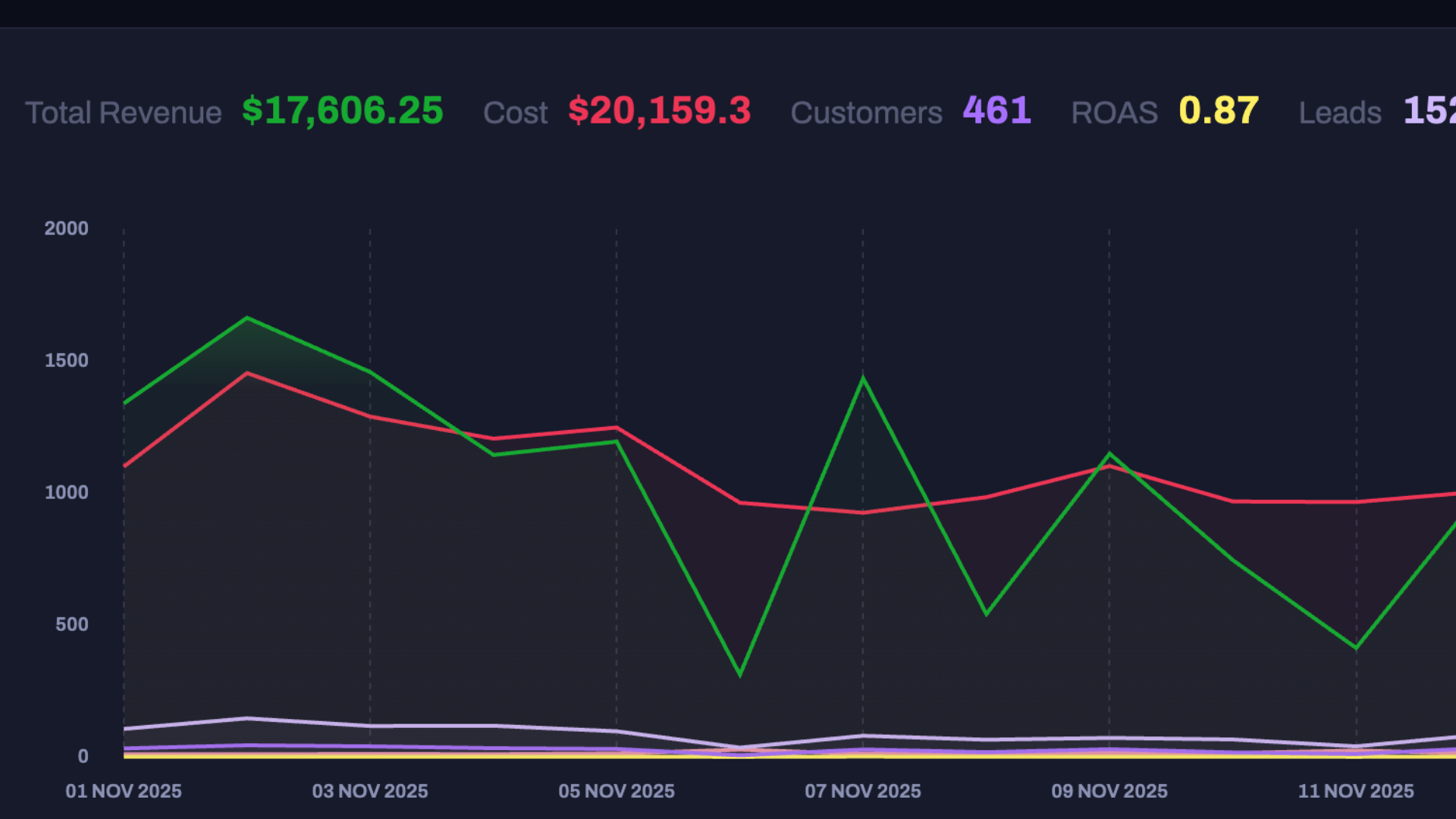The image size is (1456, 819).
Task: Click the red $20,159.3 cost value
Action: click(659, 111)
